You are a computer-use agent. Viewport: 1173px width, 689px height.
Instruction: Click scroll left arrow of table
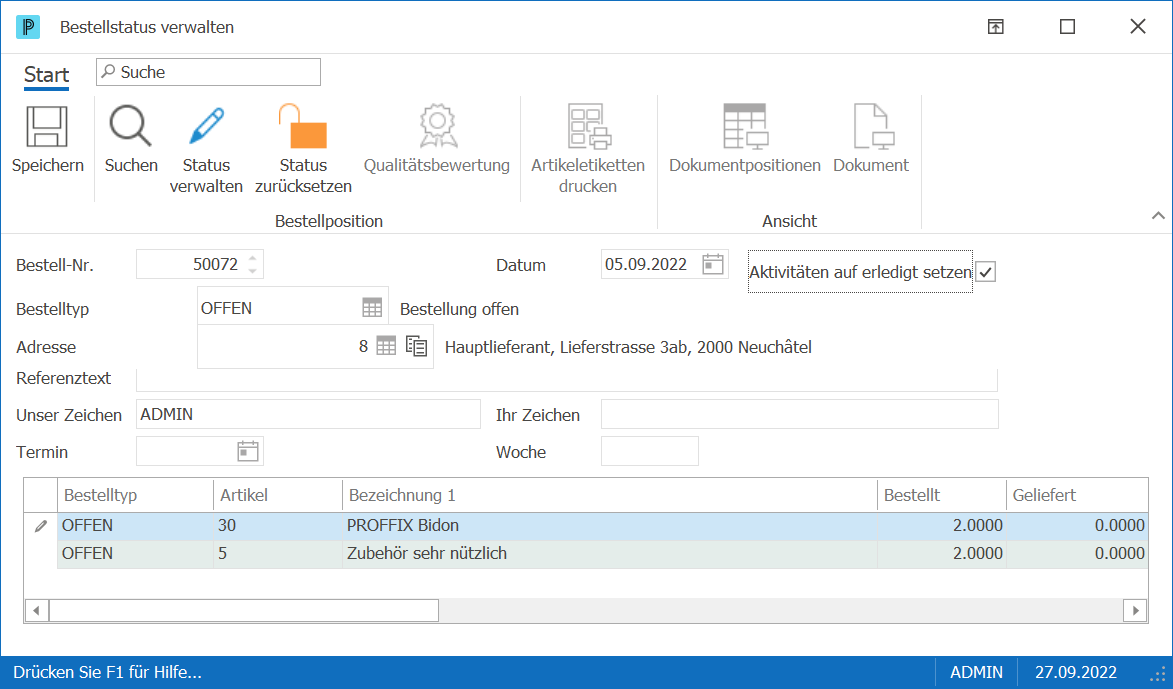coord(36,610)
